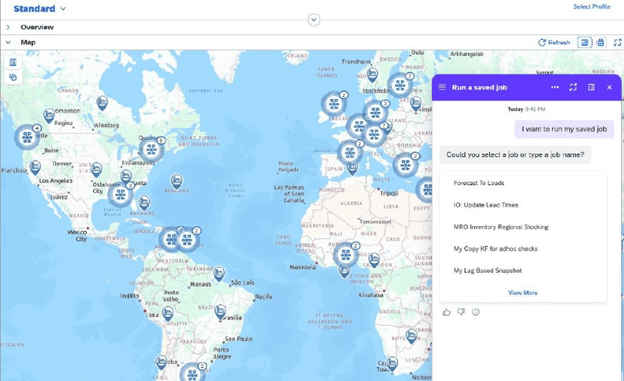The width and height of the screenshot is (624, 381).
Task: Click the 'Run a saved job' chat title
Action: click(x=479, y=88)
